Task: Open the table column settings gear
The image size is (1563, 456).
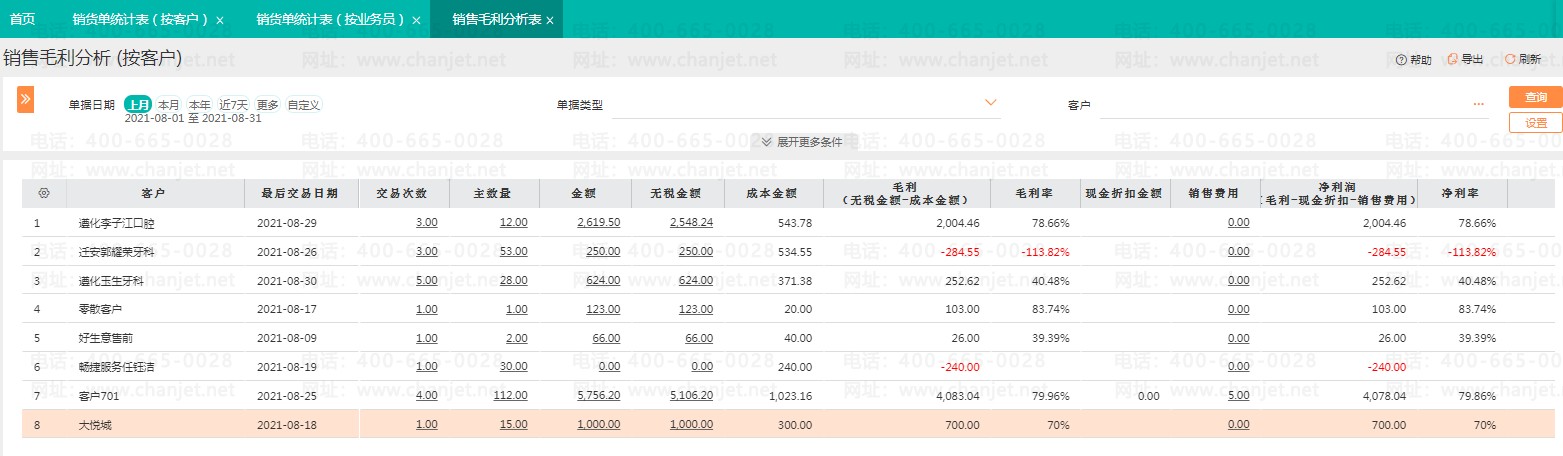Action: pos(44,192)
